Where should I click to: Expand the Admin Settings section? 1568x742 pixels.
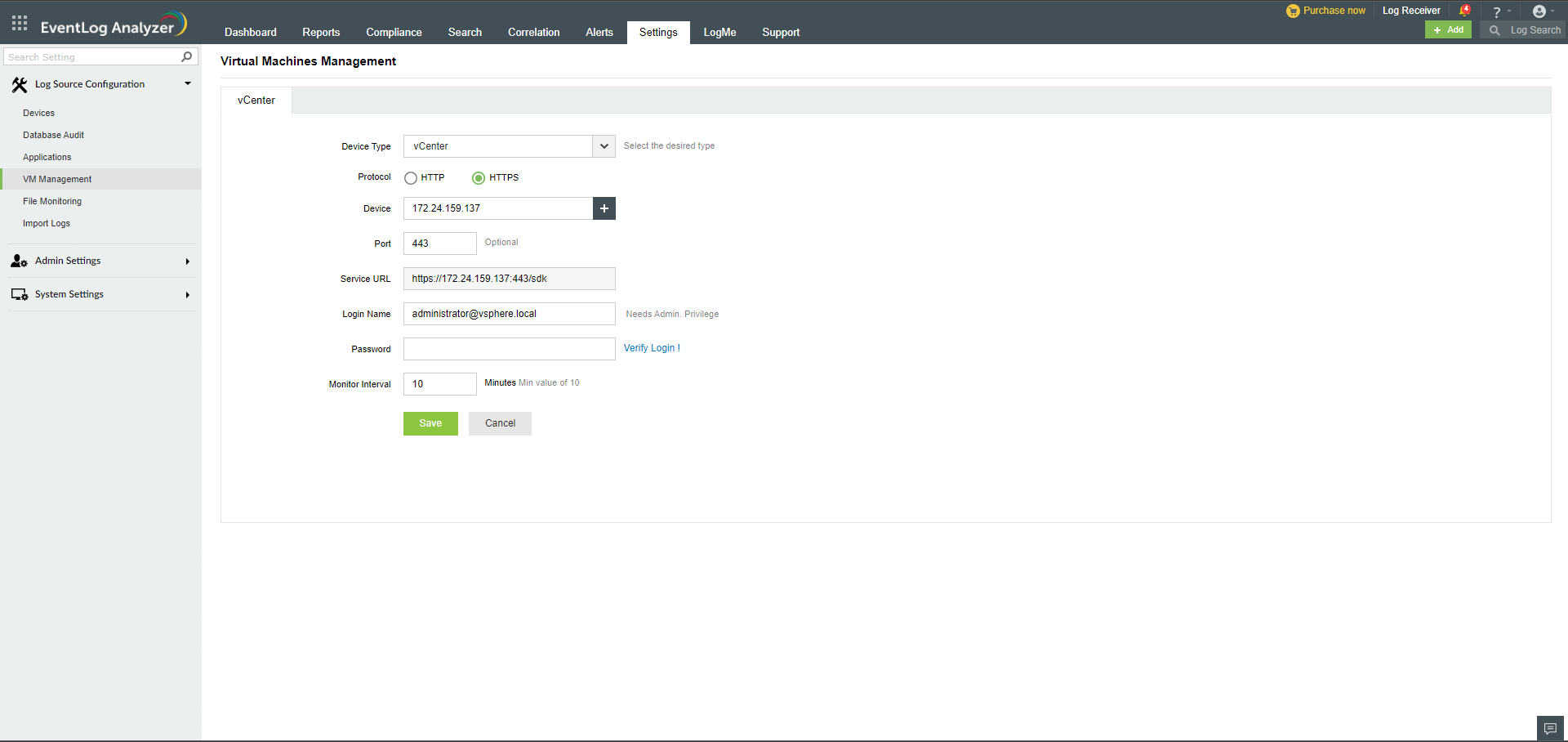[187, 261]
